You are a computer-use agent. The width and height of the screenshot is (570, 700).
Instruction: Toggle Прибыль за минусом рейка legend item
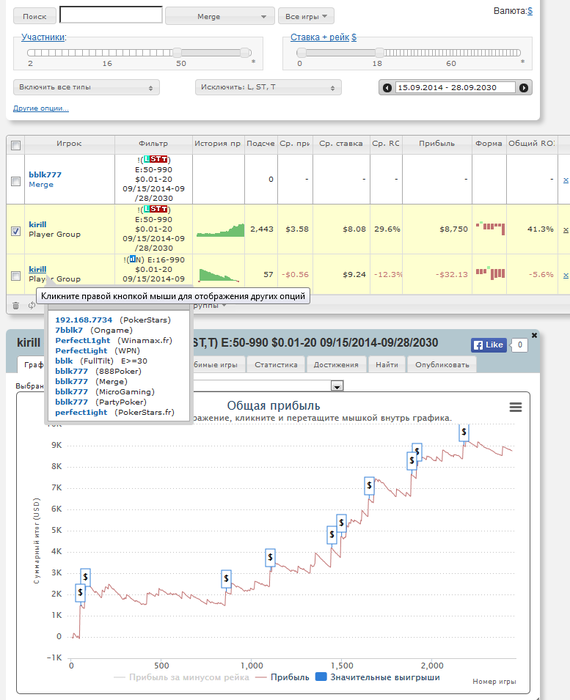182,677
